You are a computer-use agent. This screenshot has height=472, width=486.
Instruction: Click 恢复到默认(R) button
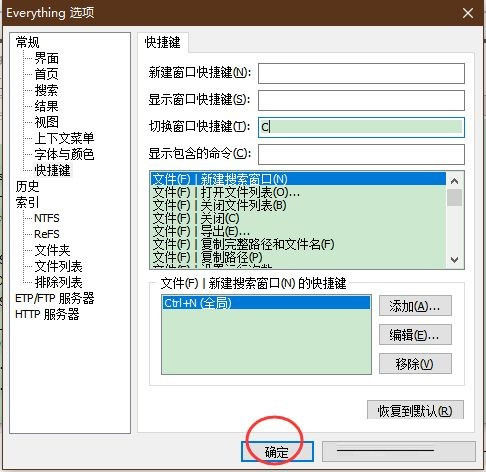coord(415,410)
